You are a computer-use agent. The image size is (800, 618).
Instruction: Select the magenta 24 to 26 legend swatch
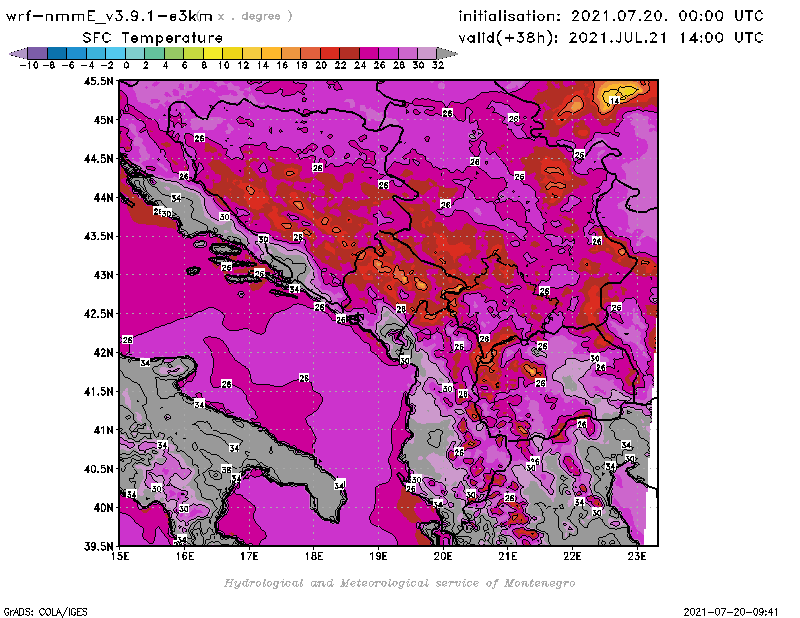pyautogui.click(x=368, y=53)
